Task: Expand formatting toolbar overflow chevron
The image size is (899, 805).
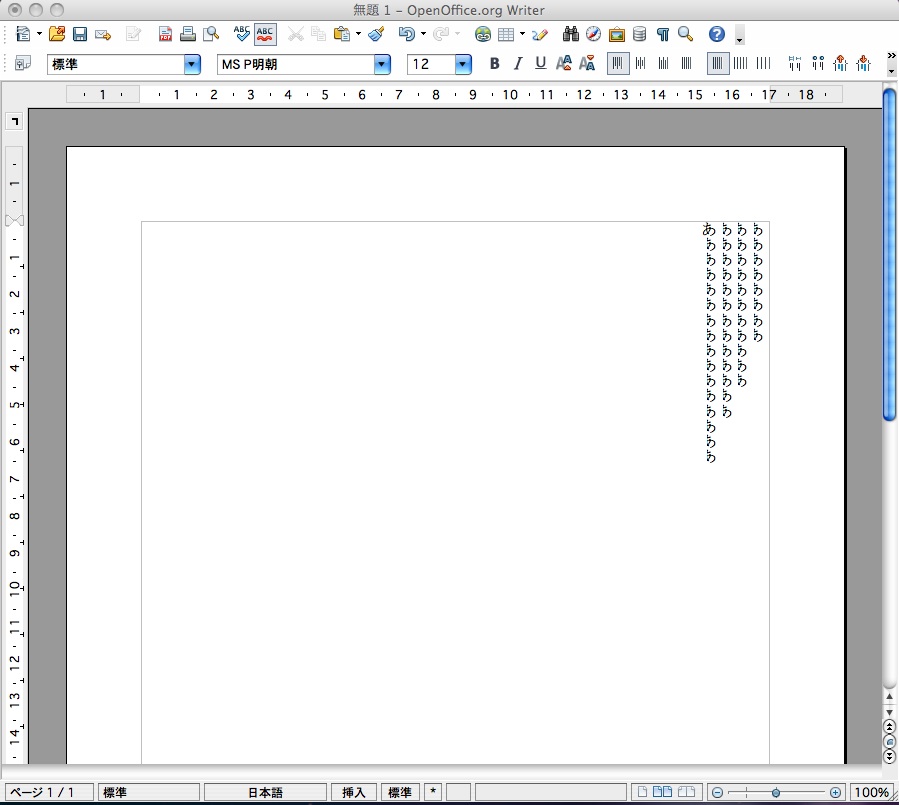Action: coord(891,56)
